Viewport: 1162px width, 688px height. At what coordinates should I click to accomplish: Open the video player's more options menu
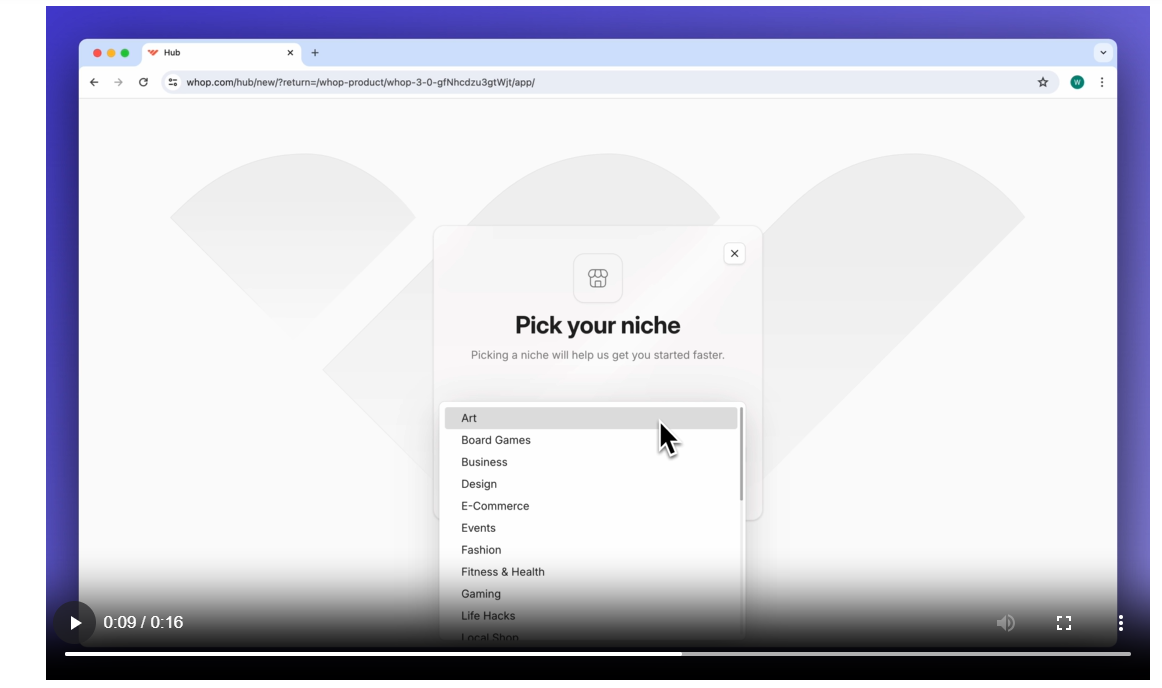(1120, 623)
